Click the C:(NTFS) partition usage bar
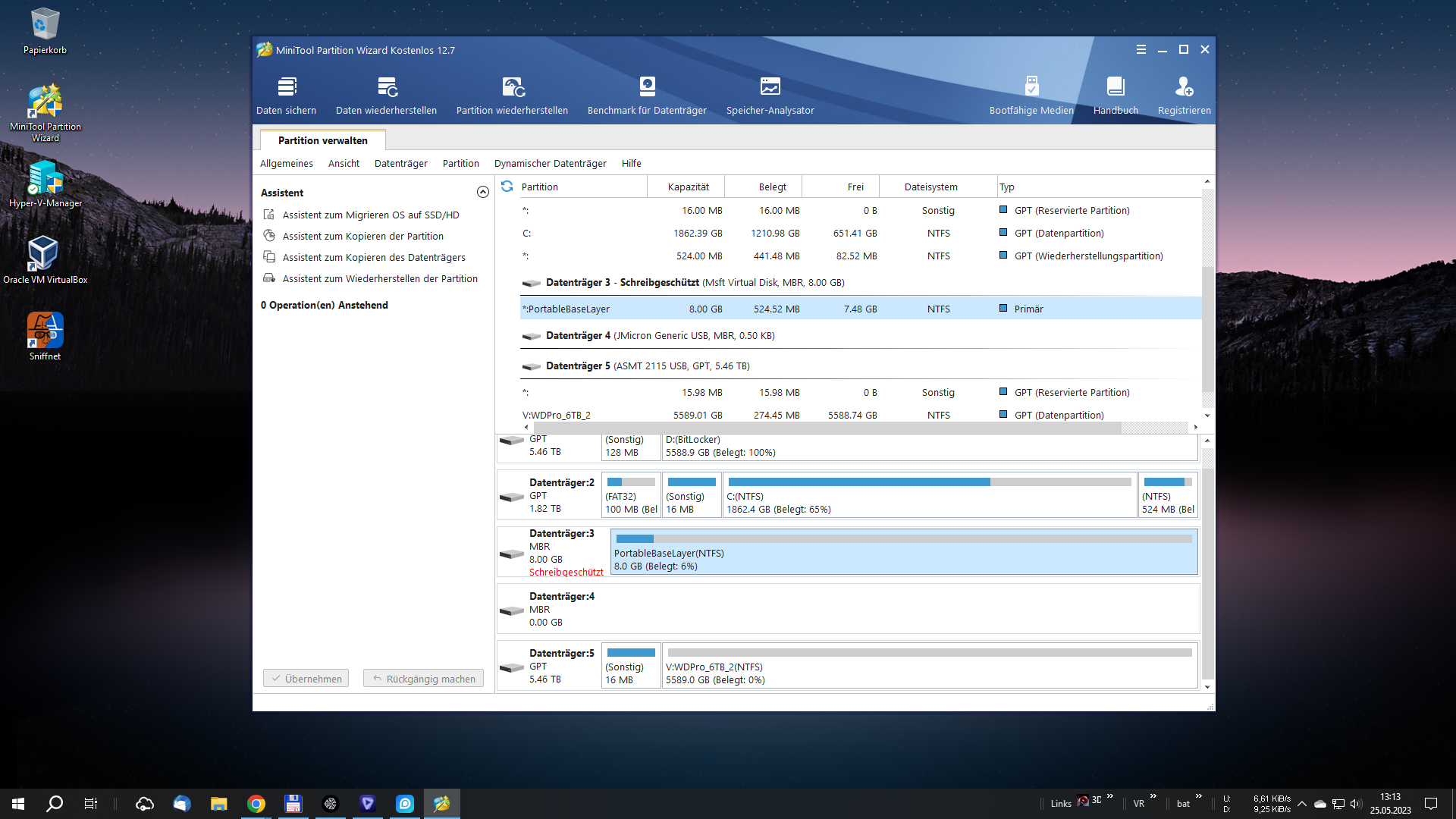Screen dimensions: 1456x819 (929, 482)
